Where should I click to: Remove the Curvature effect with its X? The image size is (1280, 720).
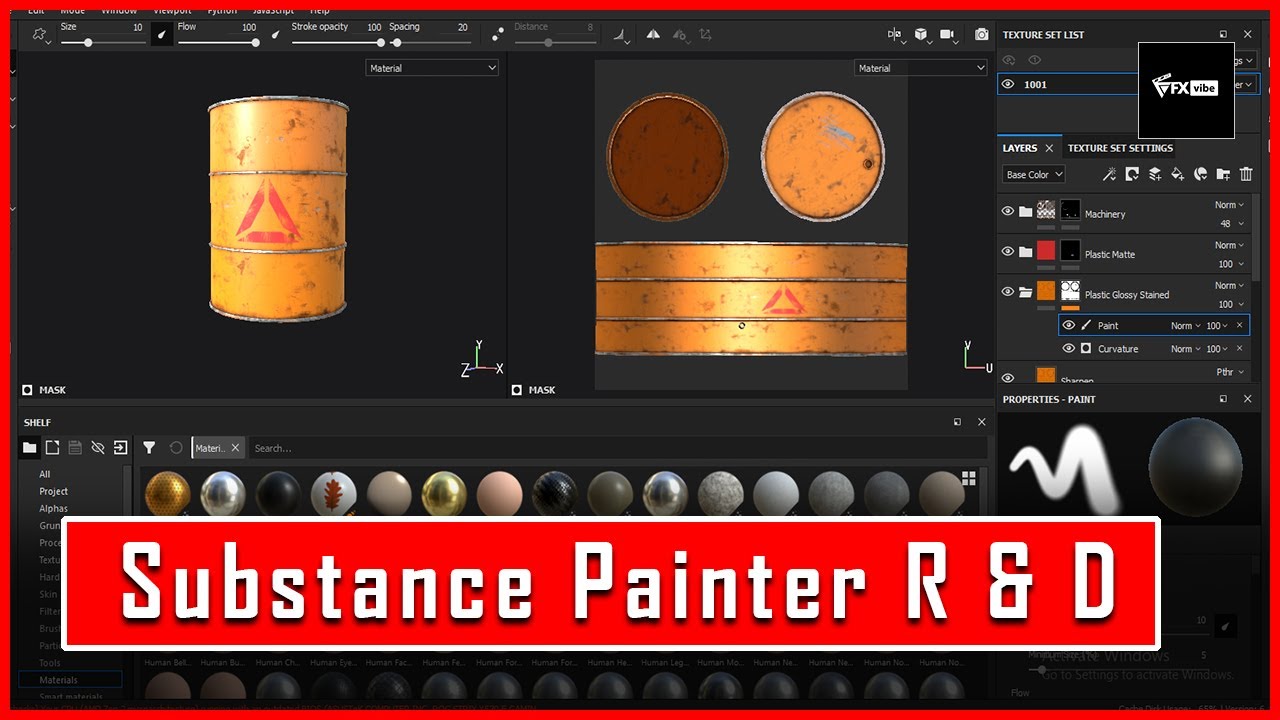pyautogui.click(x=1240, y=348)
